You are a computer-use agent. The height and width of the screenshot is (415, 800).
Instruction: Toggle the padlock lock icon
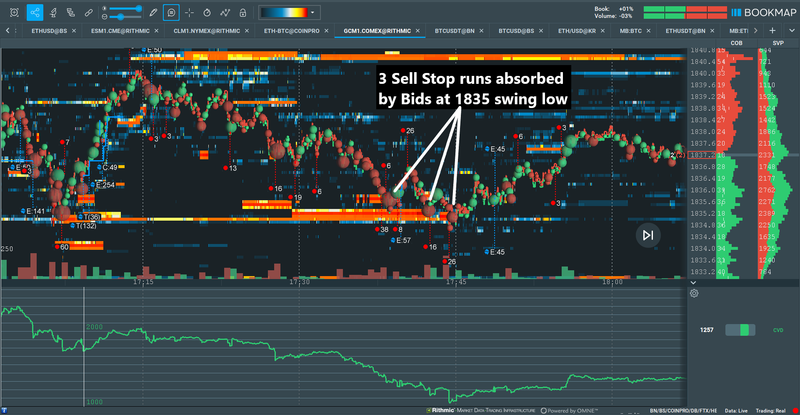(x=243, y=12)
